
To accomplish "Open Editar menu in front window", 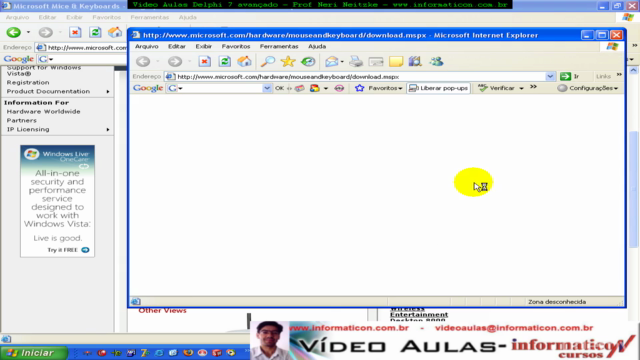I will [x=177, y=47].
